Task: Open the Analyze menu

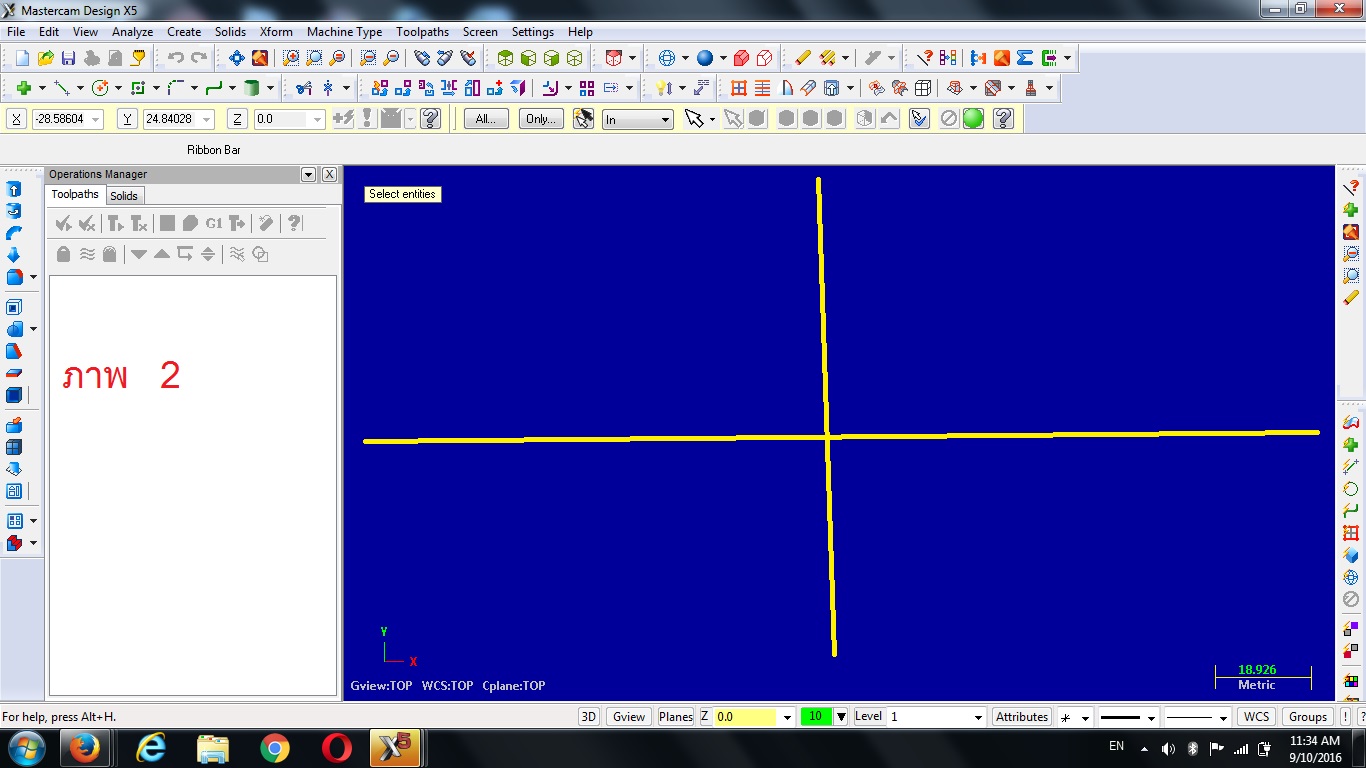Action: click(132, 32)
